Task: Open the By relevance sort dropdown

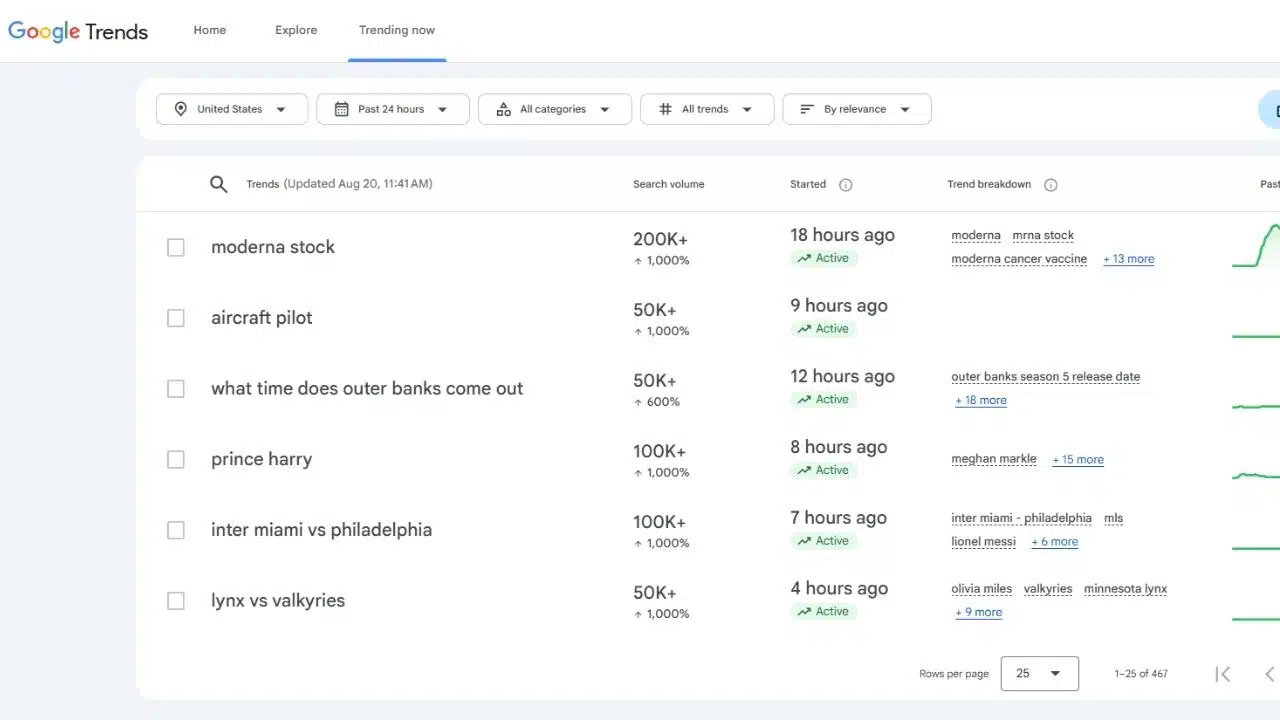Action: pos(857,109)
